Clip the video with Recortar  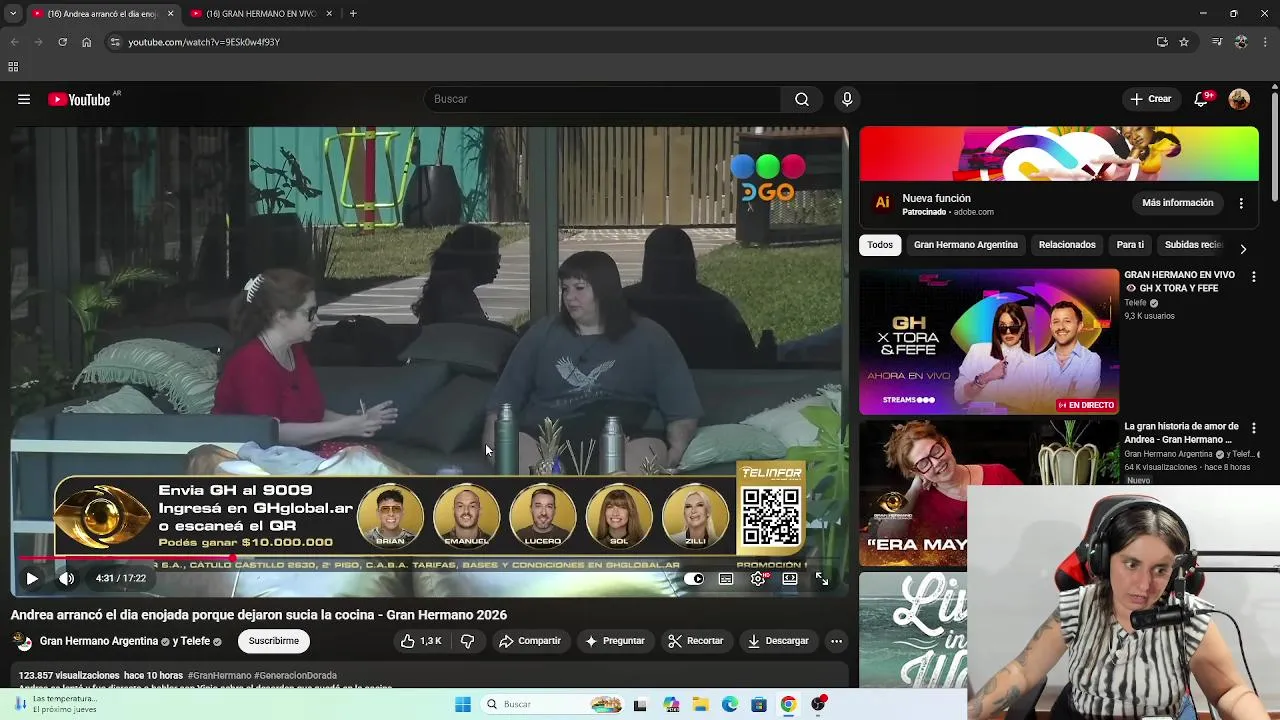[x=695, y=641]
